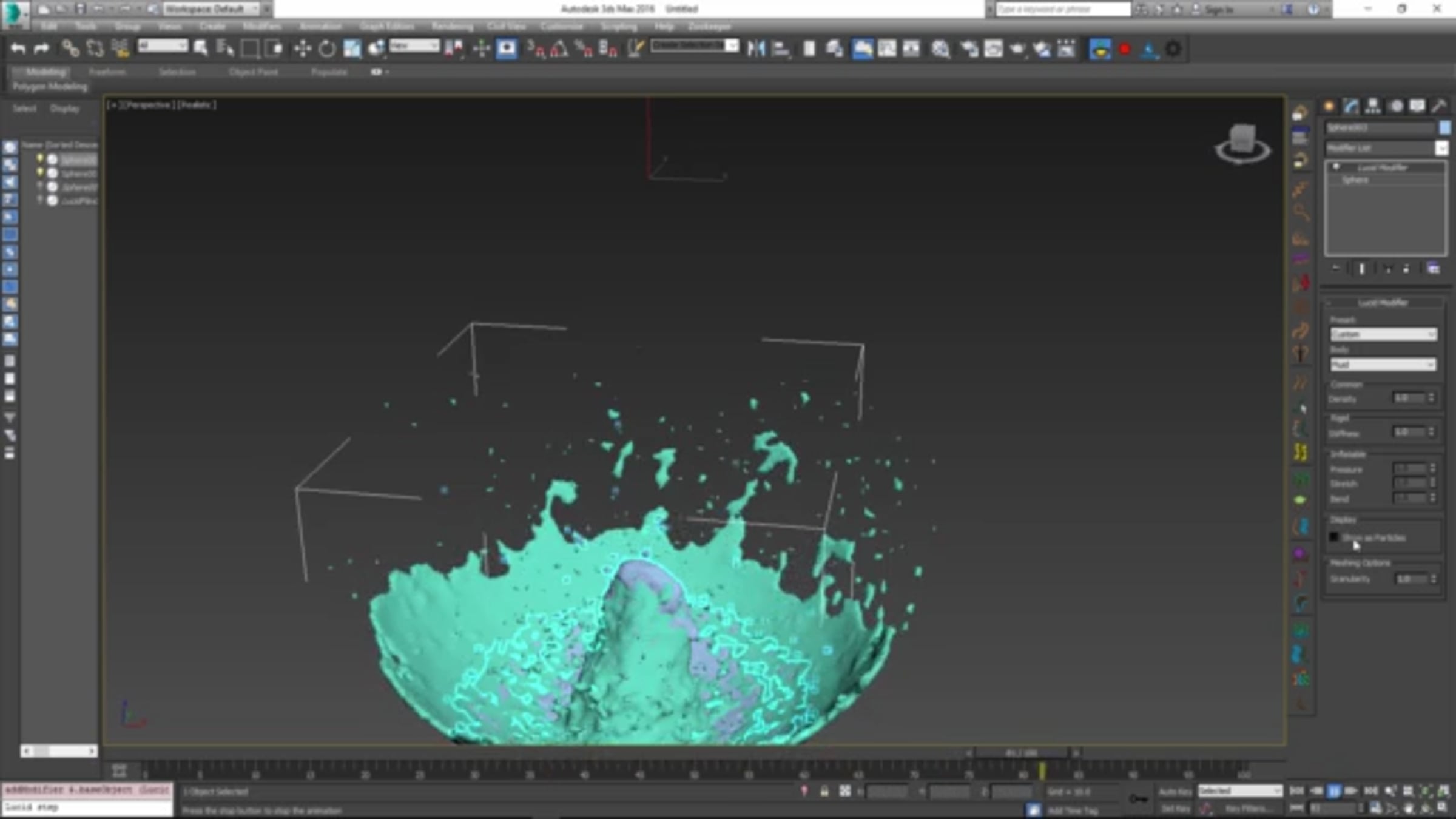Click Configure Modifier Sets icon below stack
This screenshot has width=1456, height=819.
coord(1433,269)
